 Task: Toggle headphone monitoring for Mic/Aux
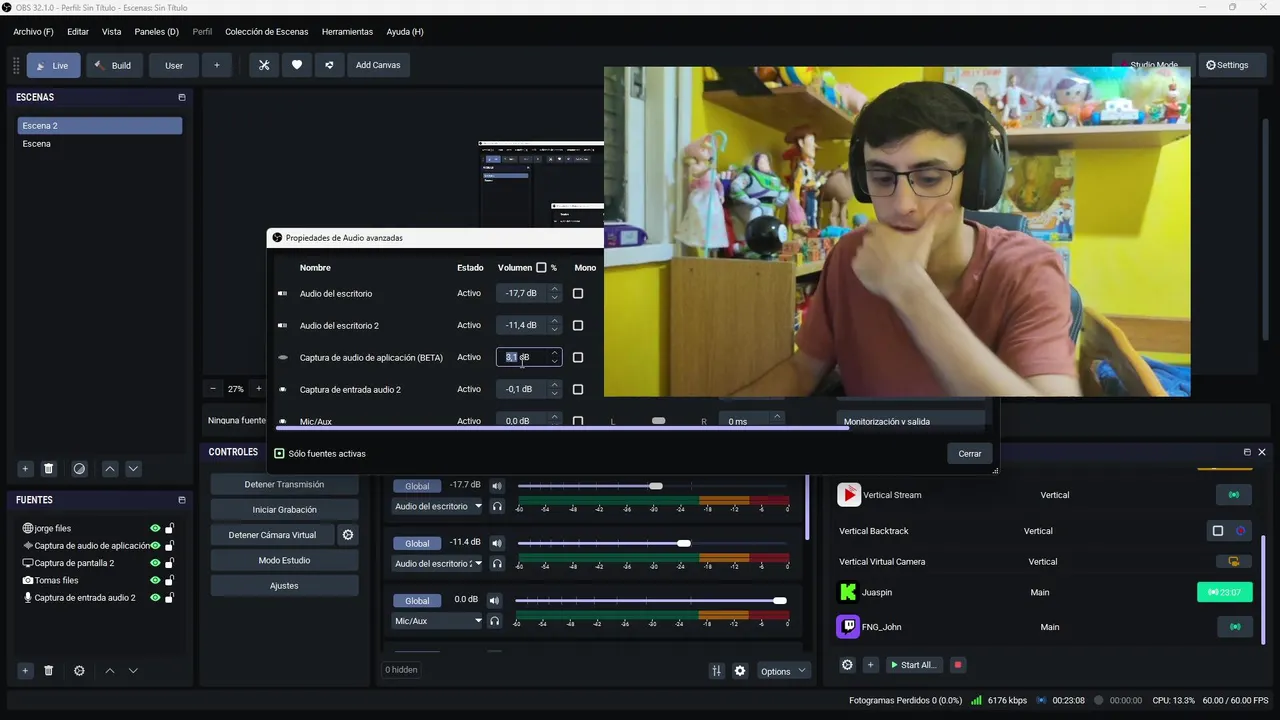pos(495,621)
